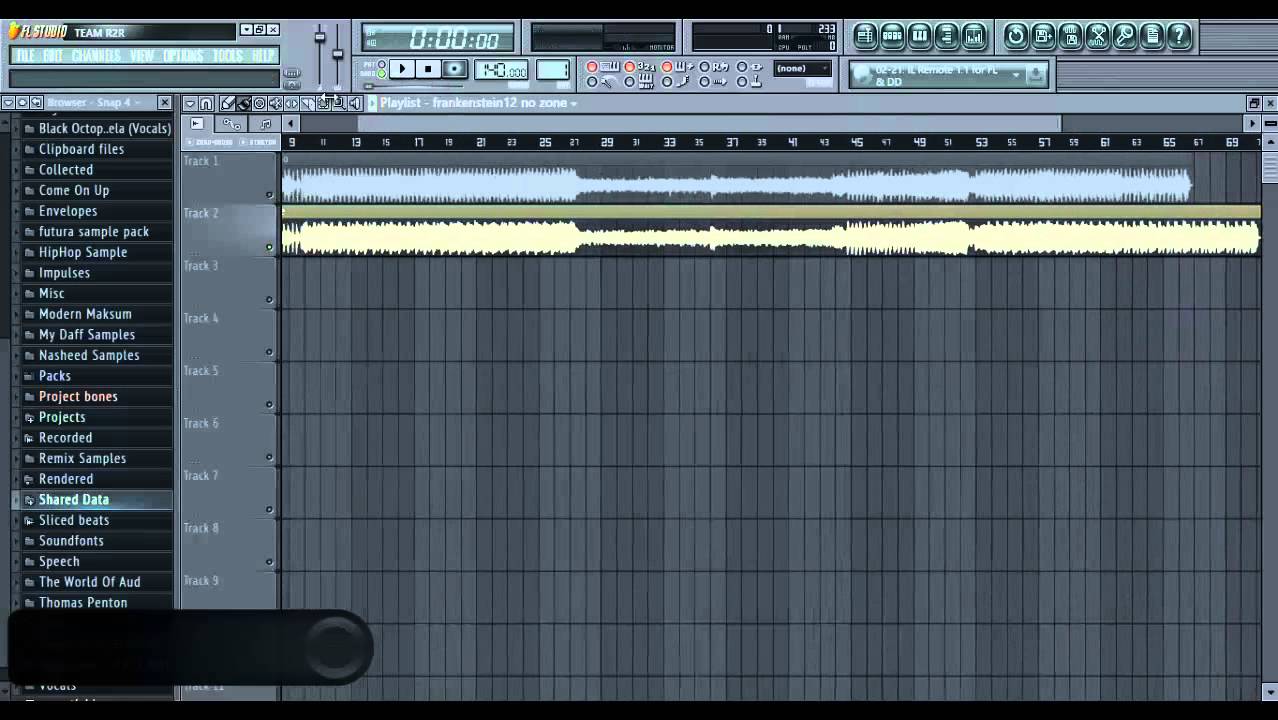Click the Record transport button

coord(455,68)
